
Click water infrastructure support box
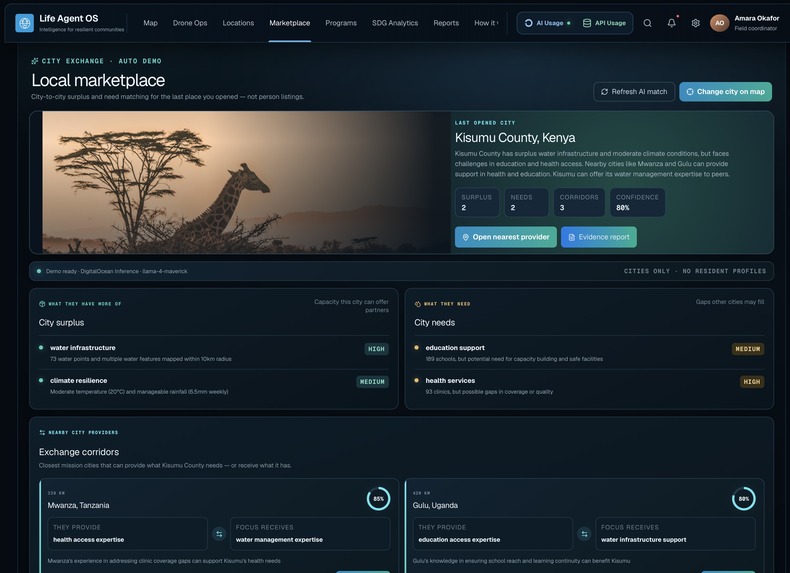click(x=676, y=534)
